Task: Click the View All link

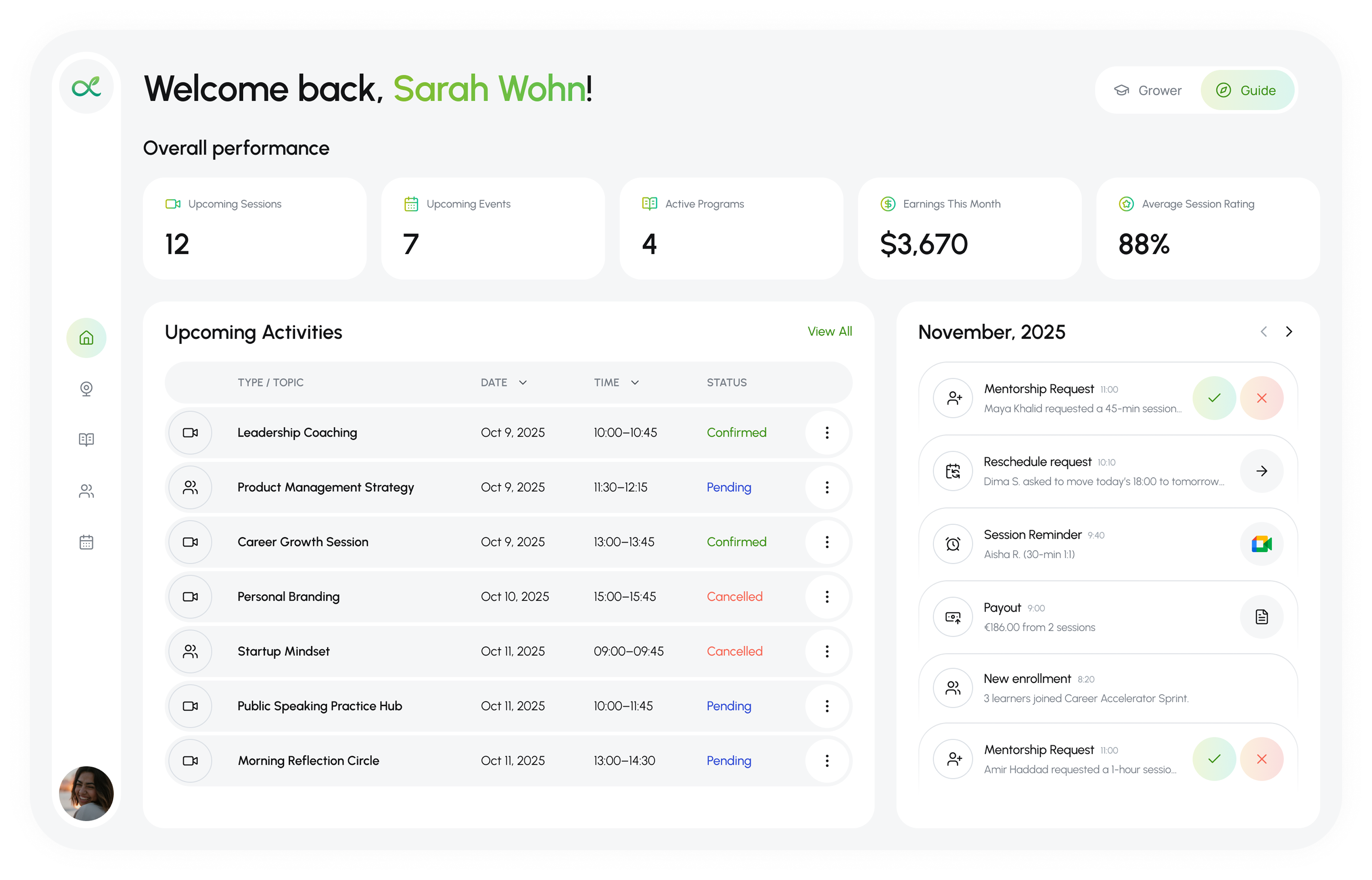Action: 829,332
